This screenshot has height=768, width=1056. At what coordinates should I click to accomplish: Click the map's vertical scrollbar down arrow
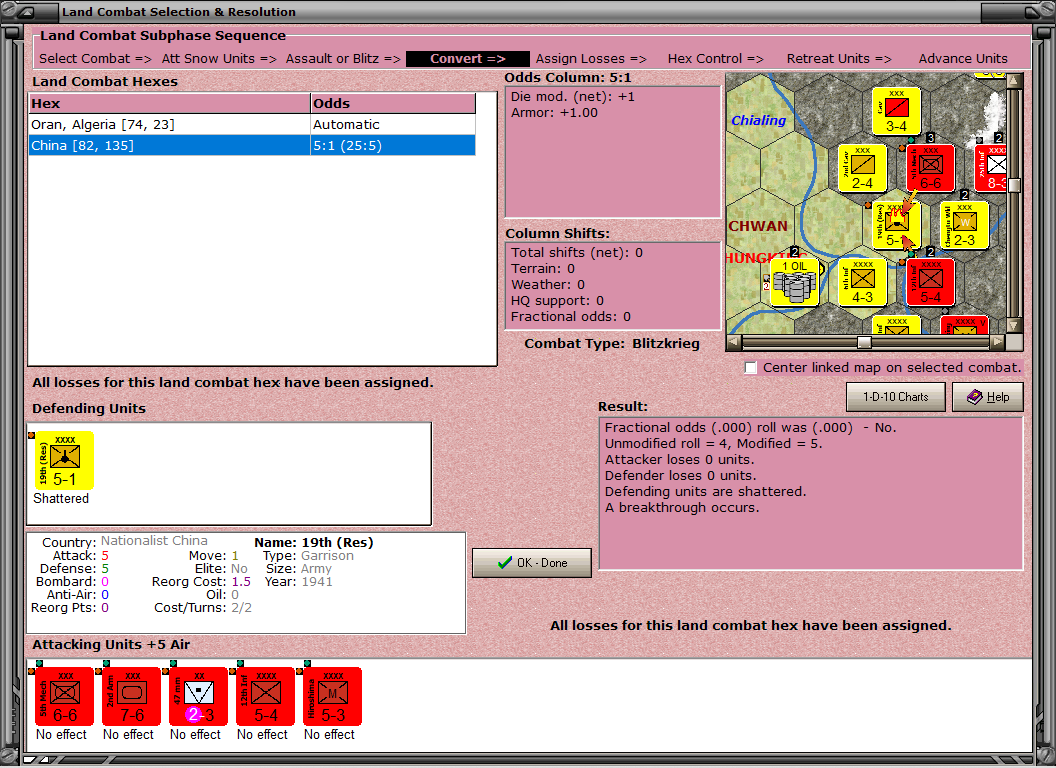coord(1014,325)
